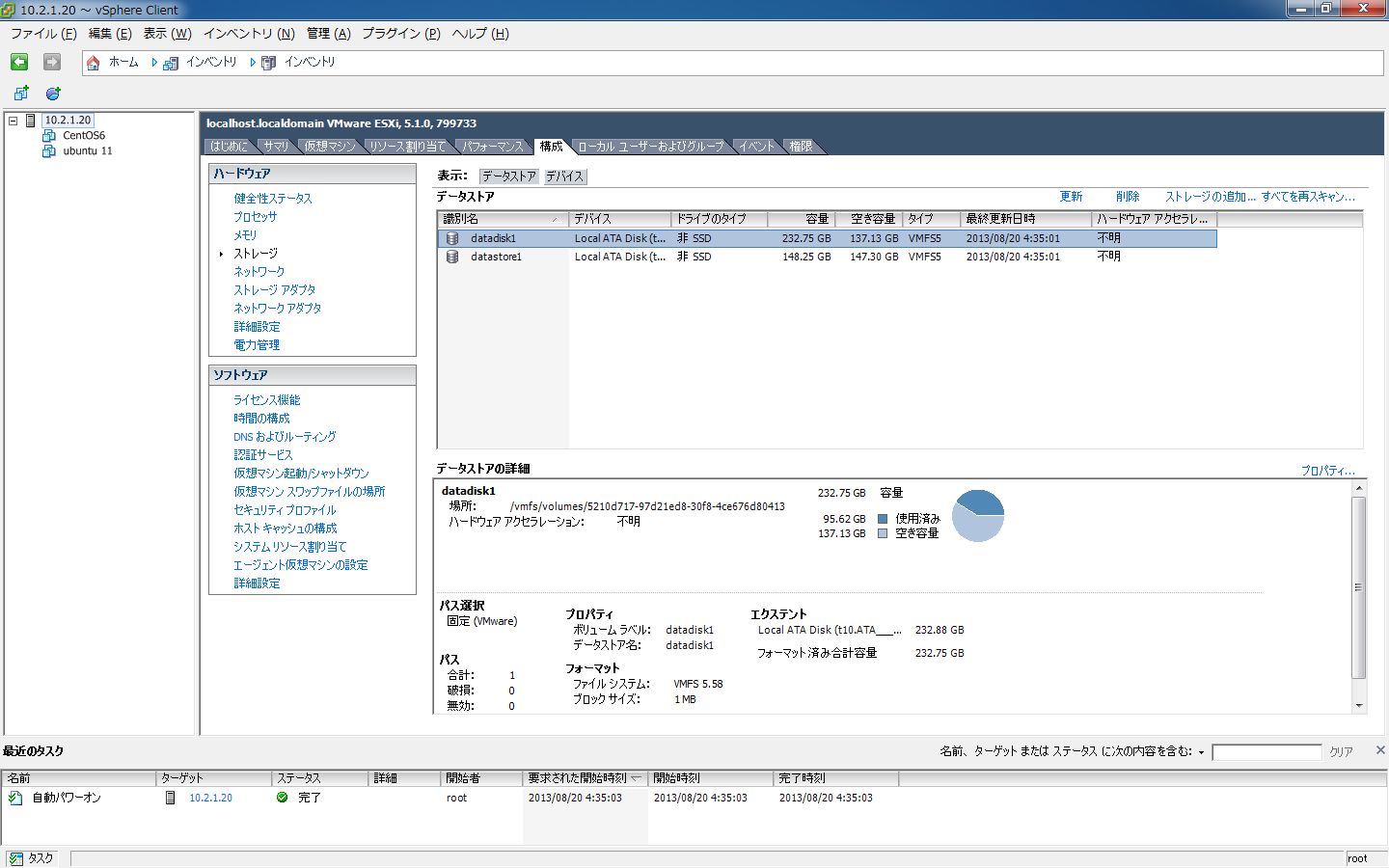Select the ubuntu 11 virtual machine icon
The height and width of the screenshot is (868, 1389).
(49, 151)
